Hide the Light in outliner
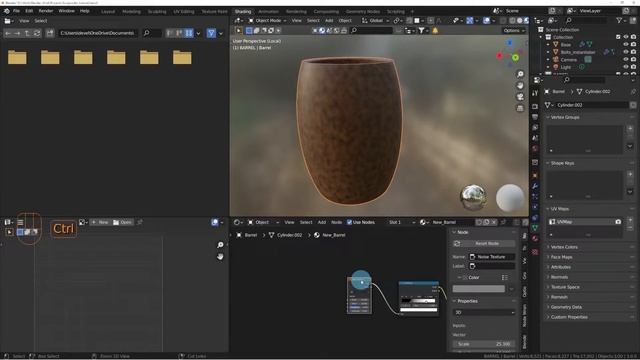Viewport: 640px width, 360px height. [x=626, y=67]
